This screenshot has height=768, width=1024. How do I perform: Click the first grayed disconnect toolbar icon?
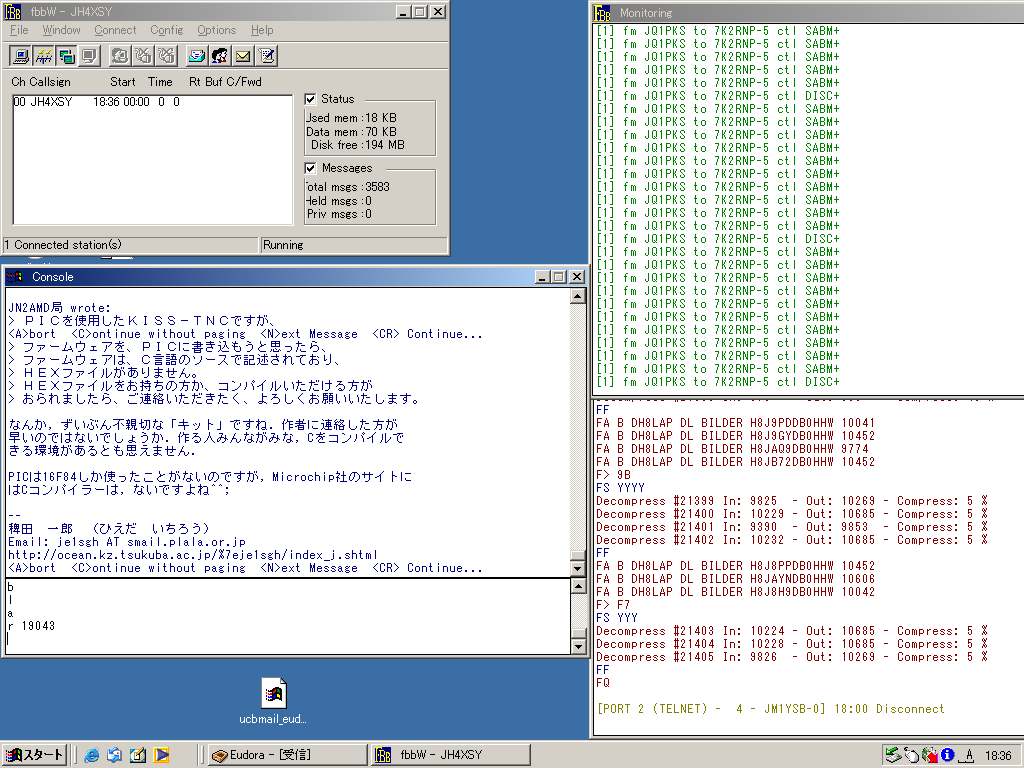pyautogui.click(x=143, y=56)
